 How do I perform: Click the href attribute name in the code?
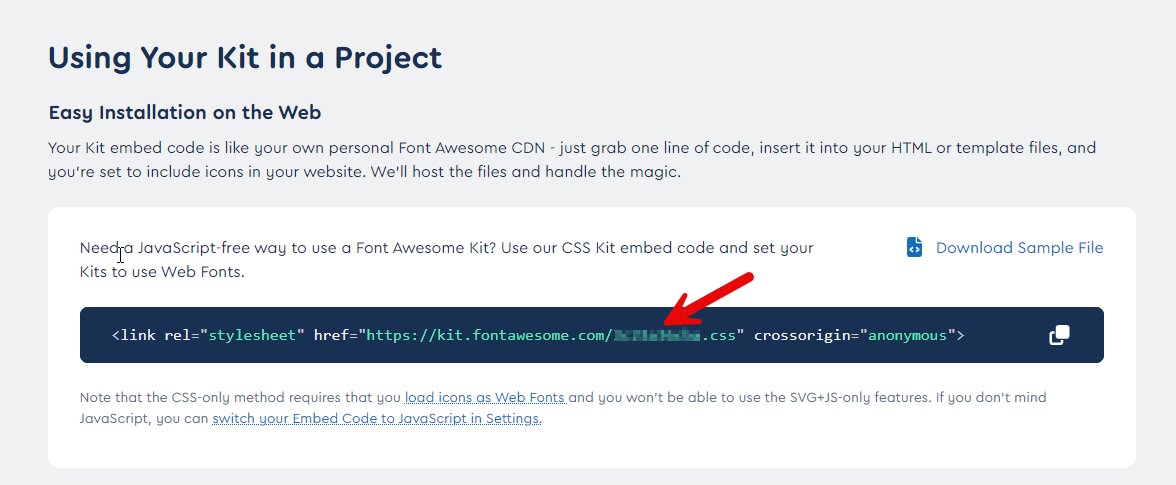pos(330,335)
